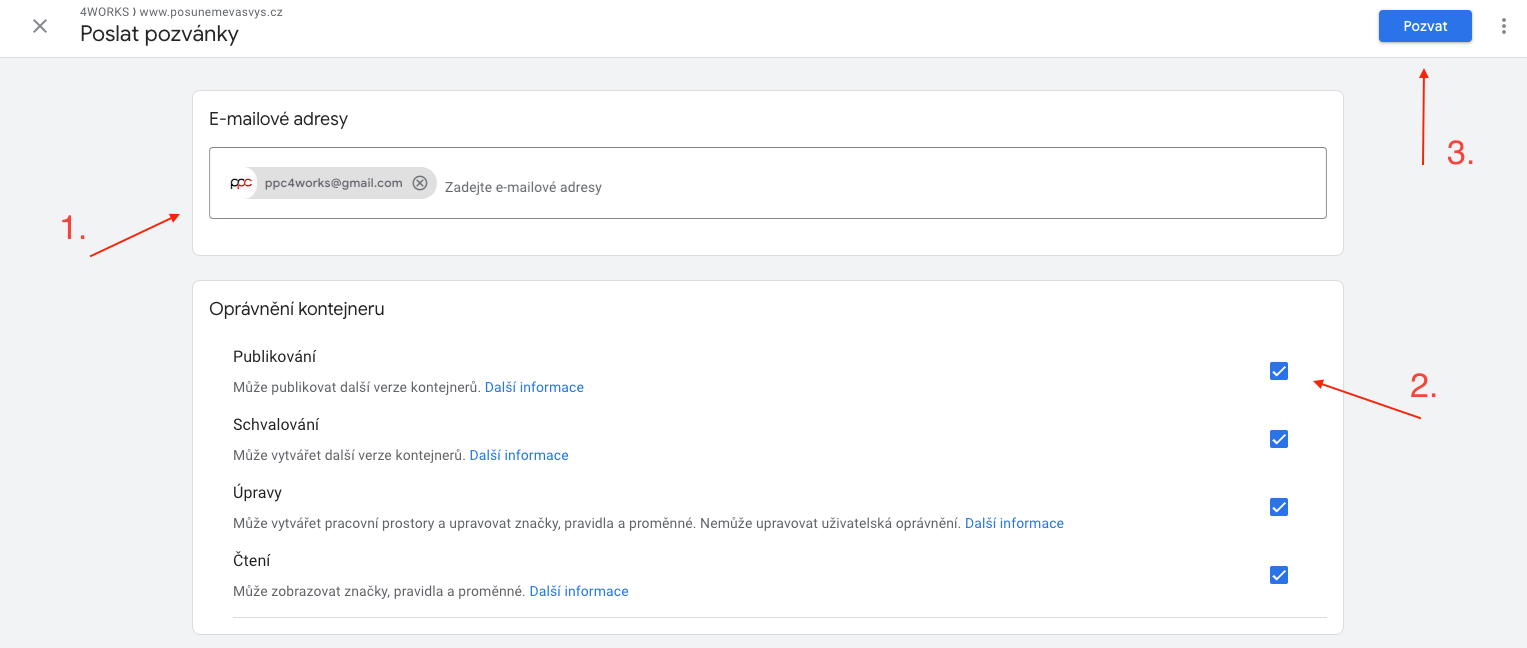Click the ppc4works@gmail.com address text
Viewport: 1527px width, 648px height.
[333, 183]
